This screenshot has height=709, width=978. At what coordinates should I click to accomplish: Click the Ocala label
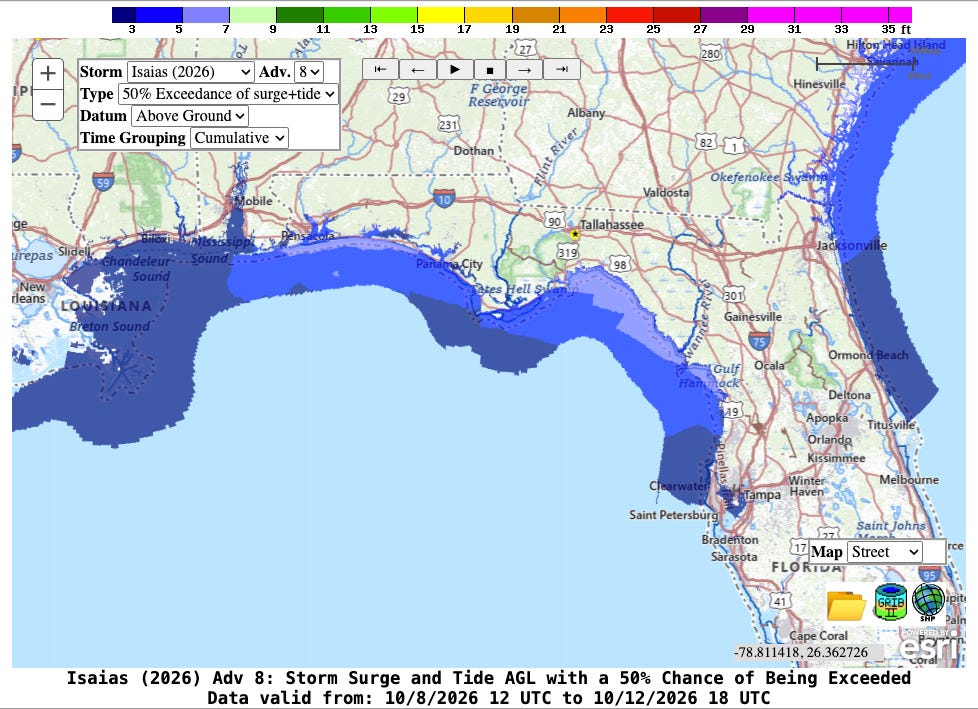click(769, 365)
